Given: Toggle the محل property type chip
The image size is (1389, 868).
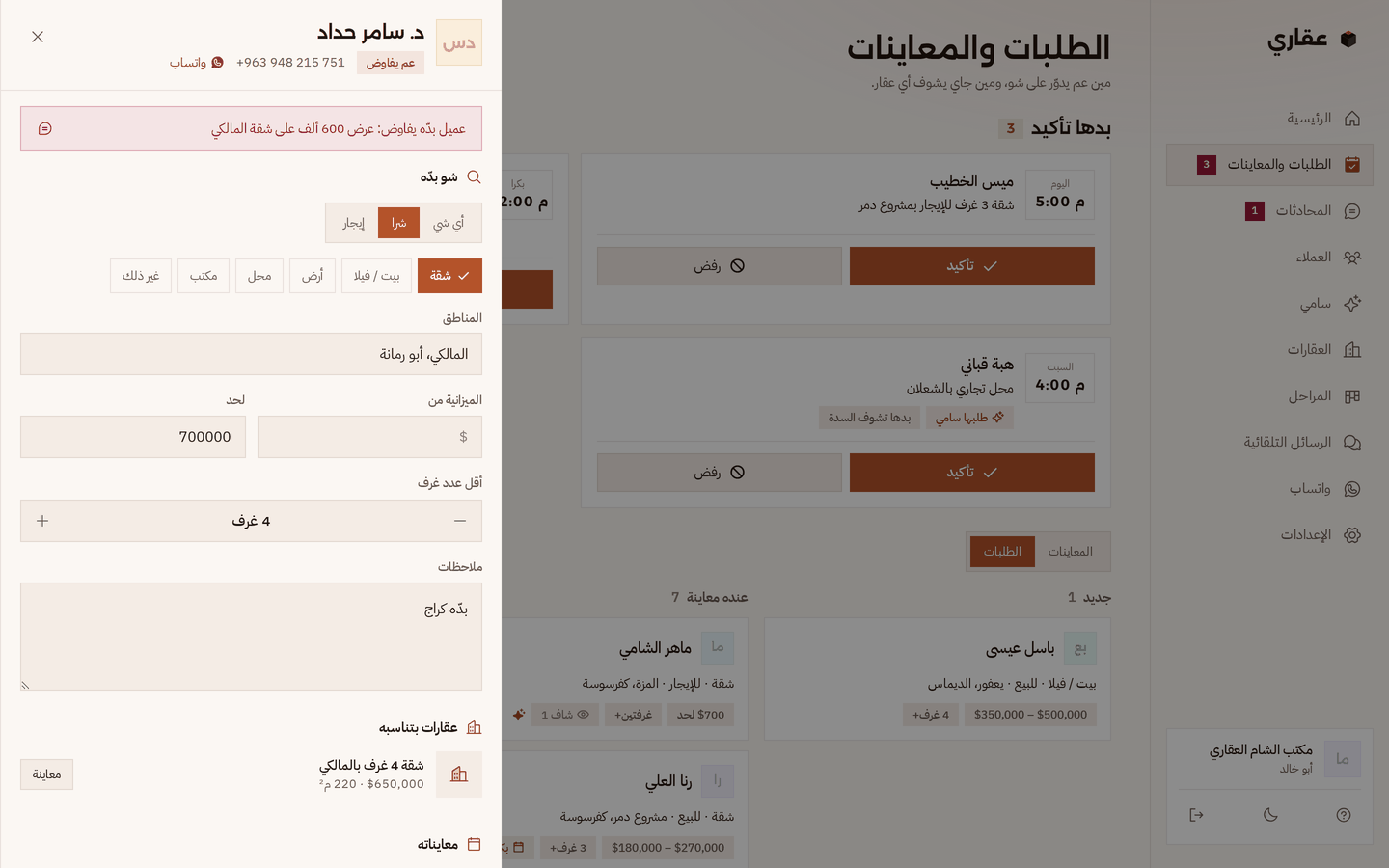Looking at the screenshot, I should pos(259,276).
